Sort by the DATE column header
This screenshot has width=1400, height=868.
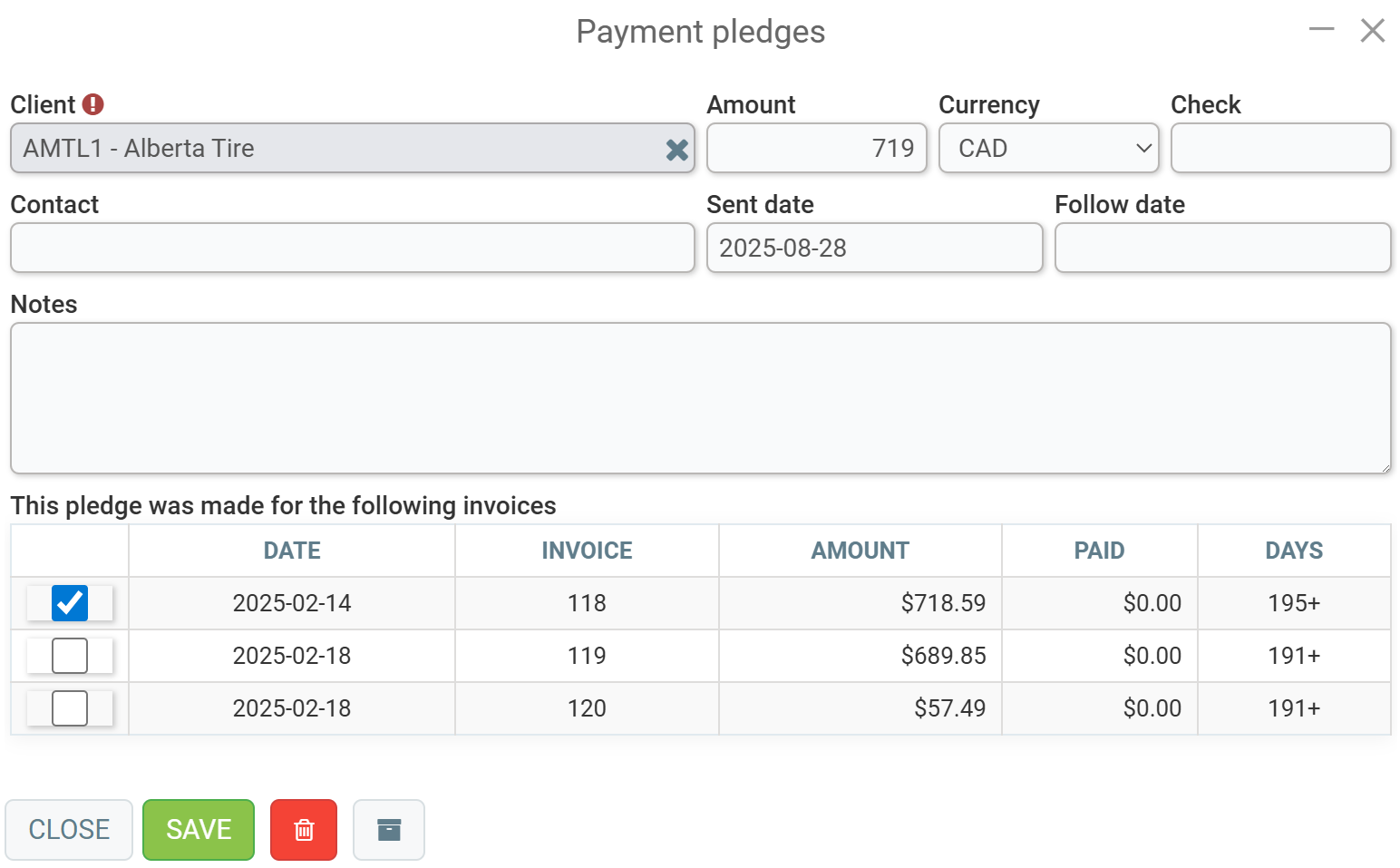click(292, 551)
